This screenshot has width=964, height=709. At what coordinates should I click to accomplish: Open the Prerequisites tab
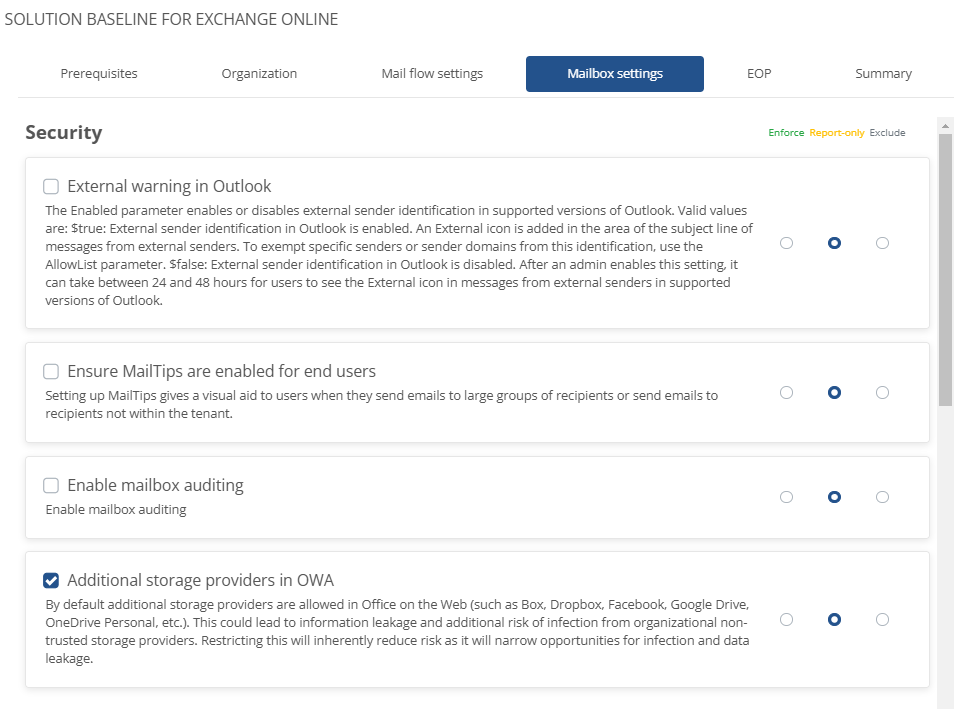(x=99, y=73)
